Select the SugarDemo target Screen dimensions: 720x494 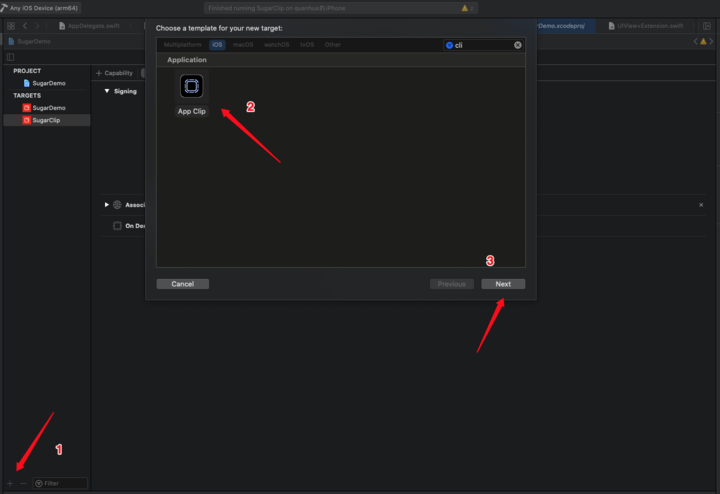[49, 108]
